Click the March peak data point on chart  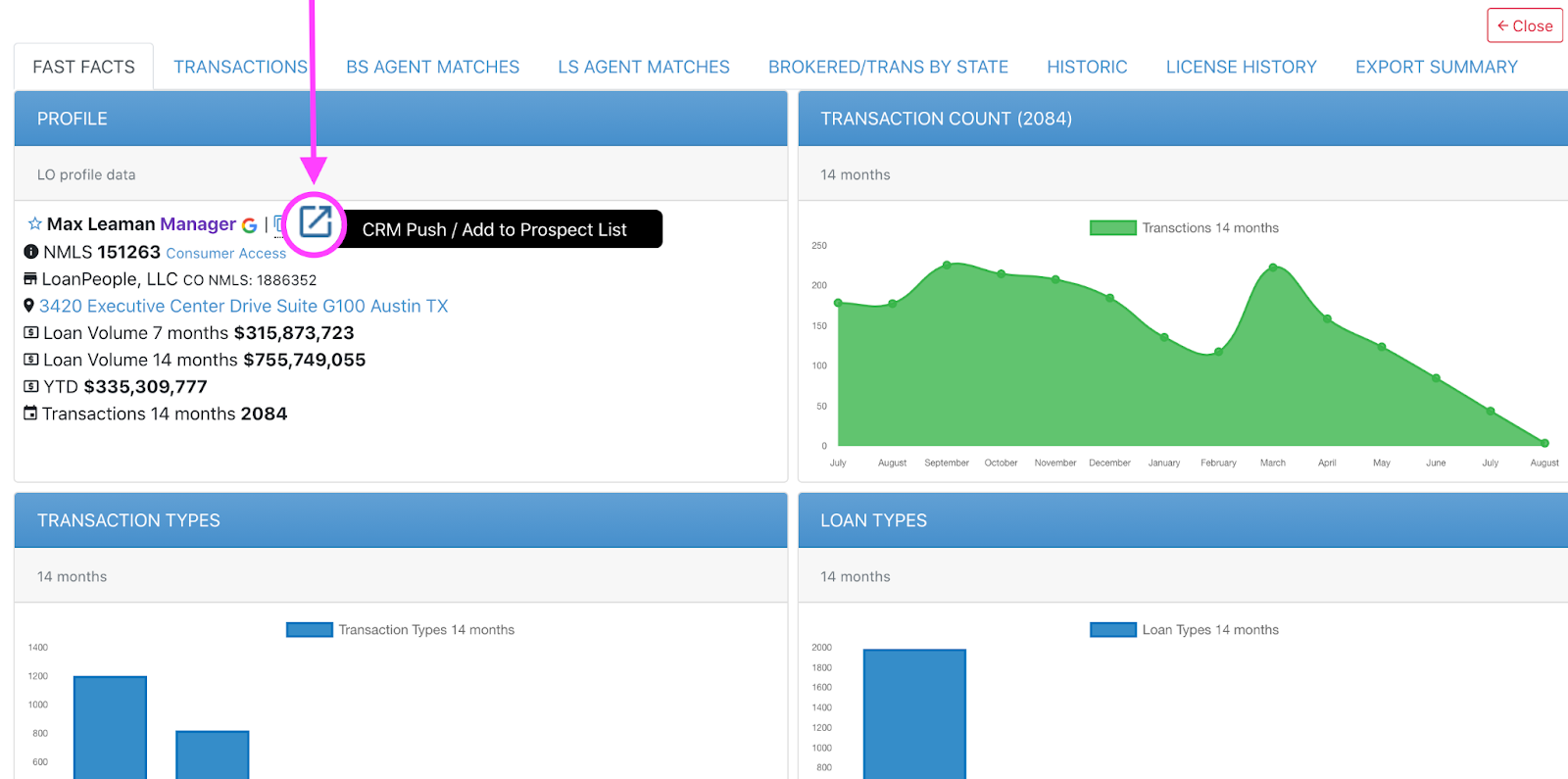(x=1273, y=267)
